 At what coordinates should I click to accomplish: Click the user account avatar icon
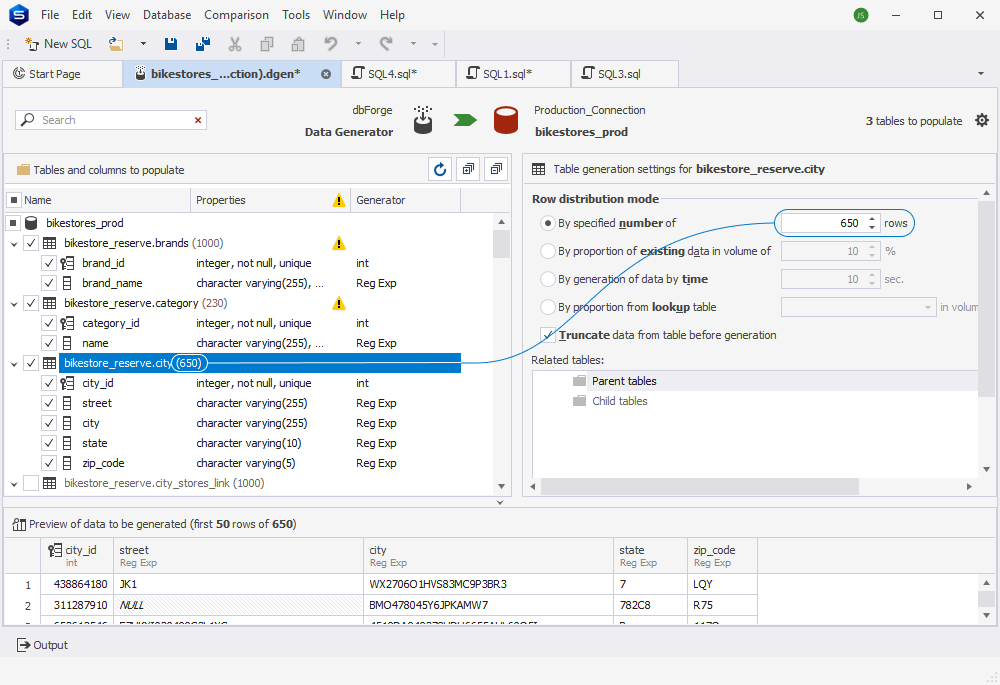click(x=861, y=15)
